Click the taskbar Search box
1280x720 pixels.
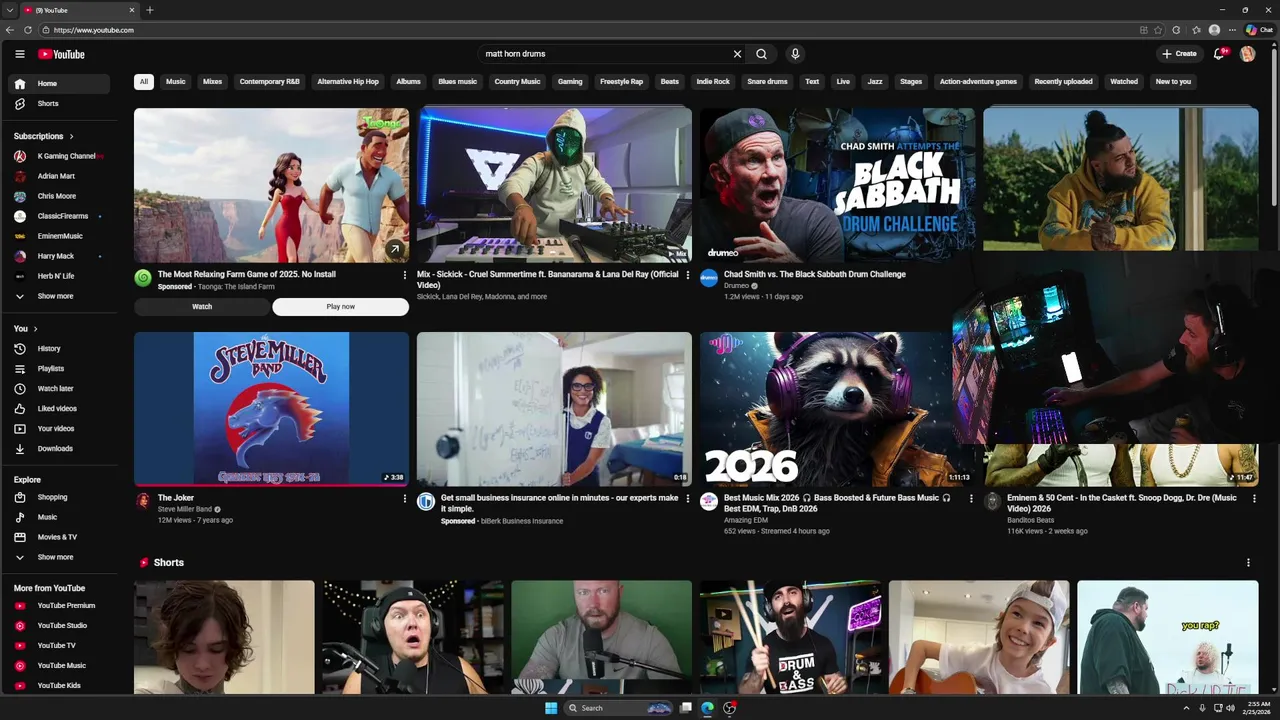click(x=620, y=708)
